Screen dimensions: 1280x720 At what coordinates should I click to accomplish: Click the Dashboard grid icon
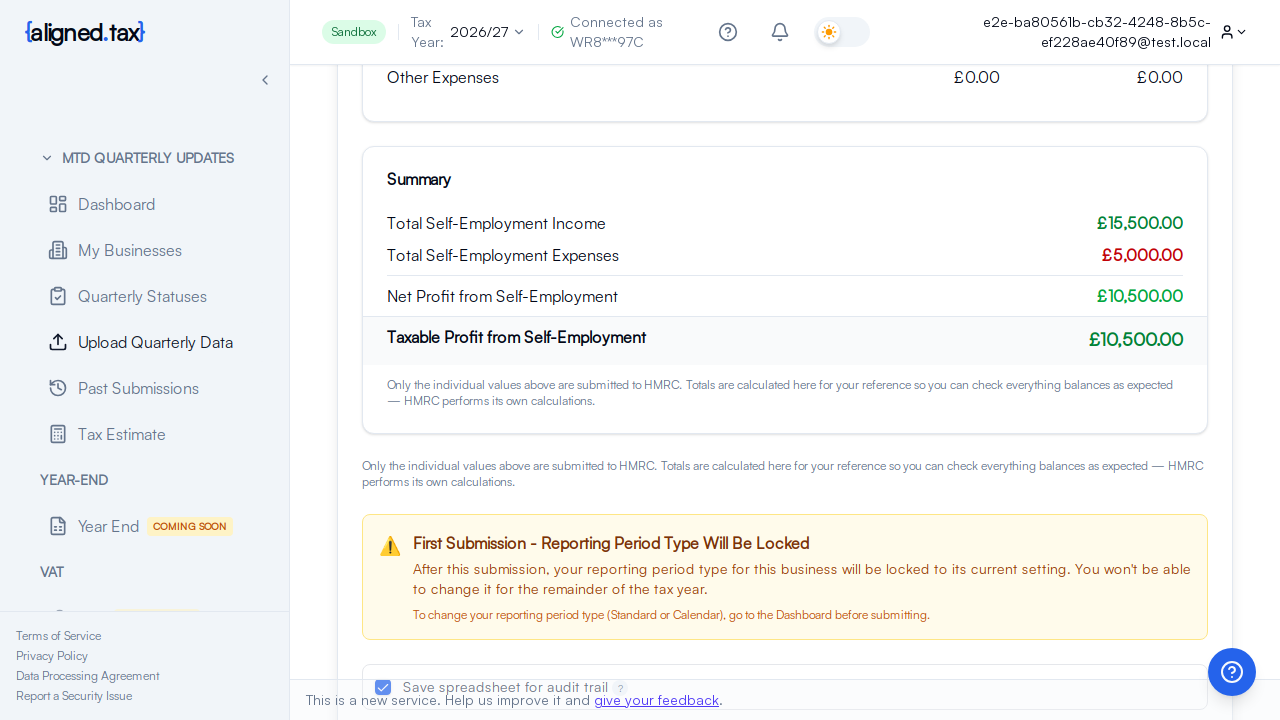click(58, 204)
